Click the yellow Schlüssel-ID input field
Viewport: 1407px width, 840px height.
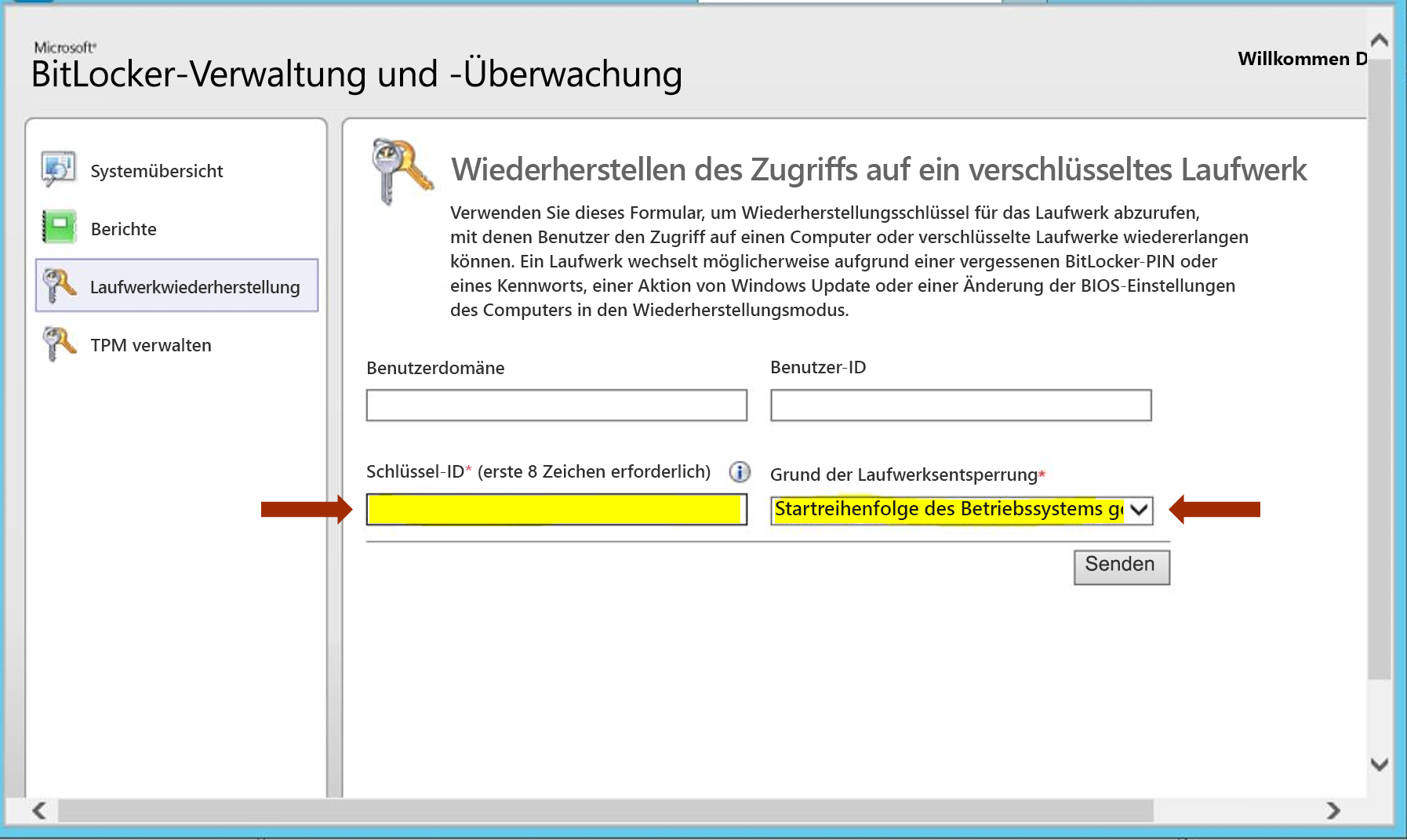(x=555, y=510)
